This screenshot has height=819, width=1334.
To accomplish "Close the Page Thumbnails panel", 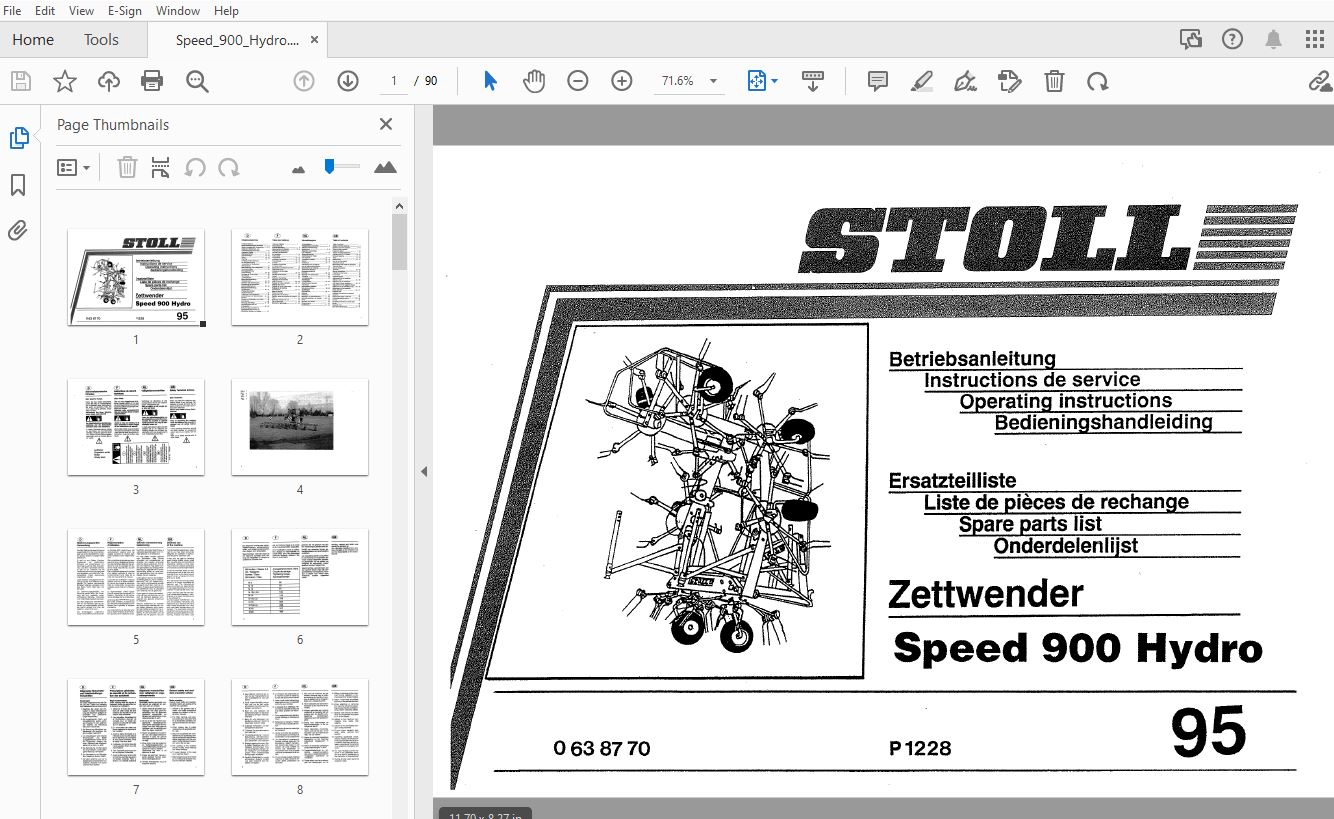I will point(386,124).
